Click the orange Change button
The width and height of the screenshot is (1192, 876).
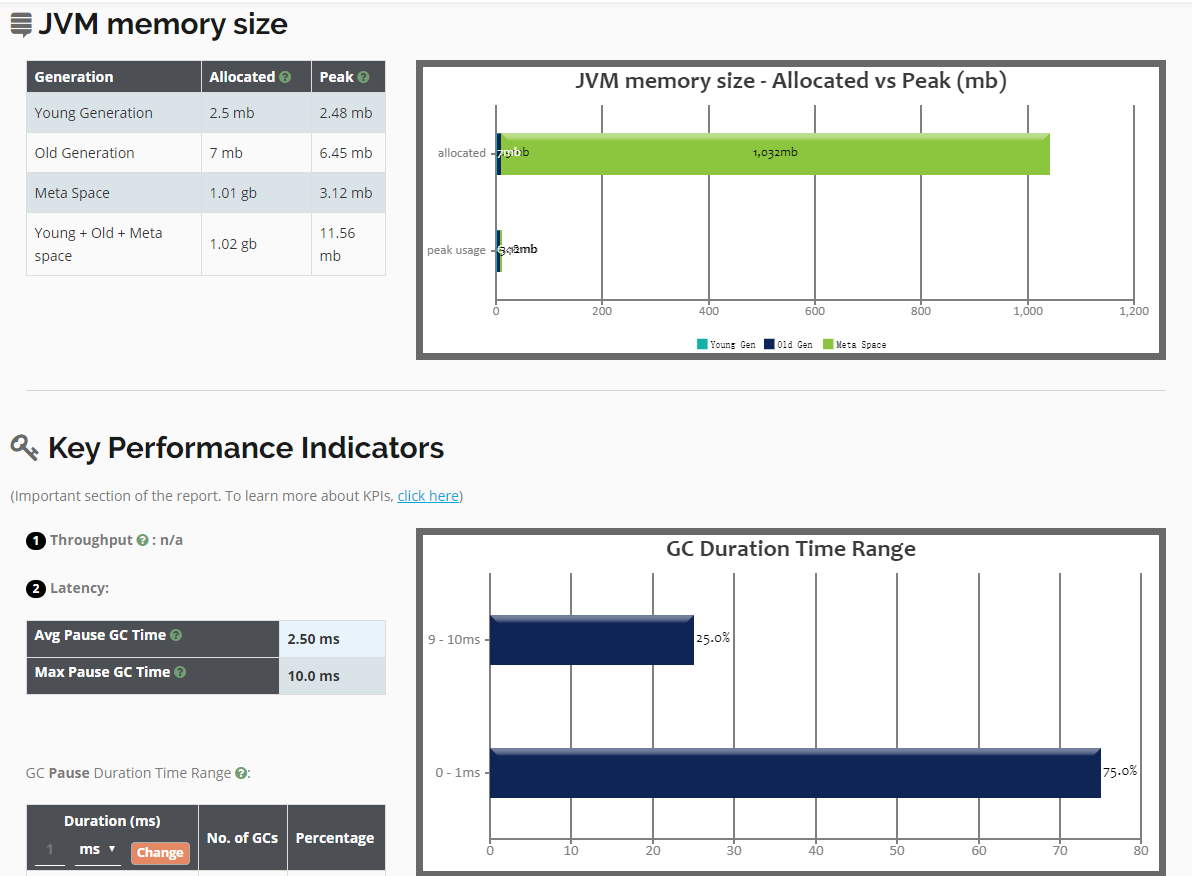click(x=160, y=853)
